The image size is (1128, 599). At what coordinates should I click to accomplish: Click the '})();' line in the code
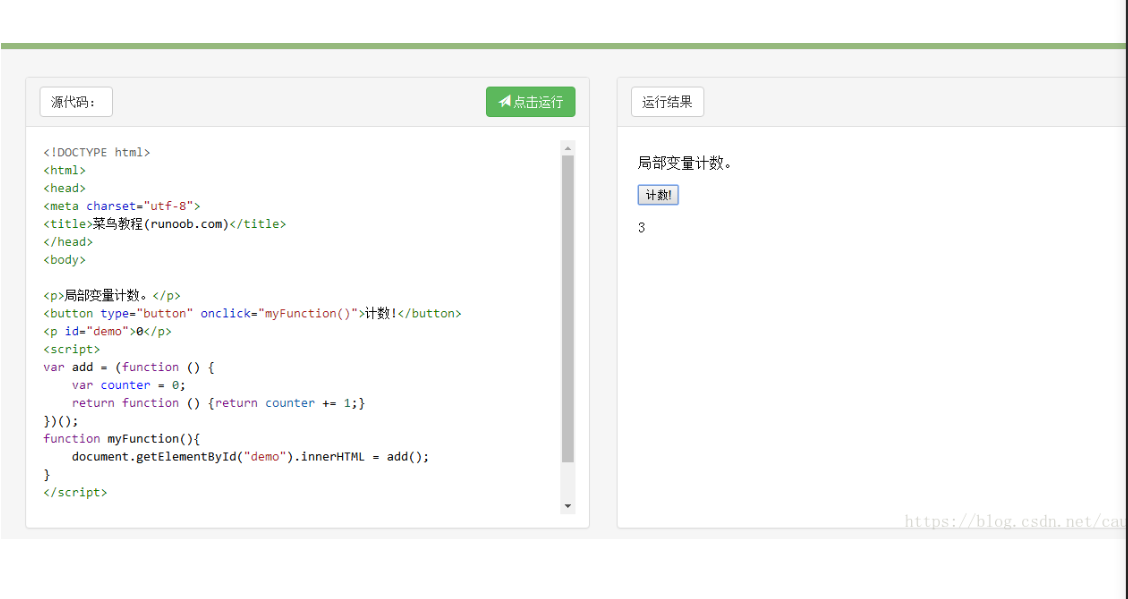click(60, 421)
